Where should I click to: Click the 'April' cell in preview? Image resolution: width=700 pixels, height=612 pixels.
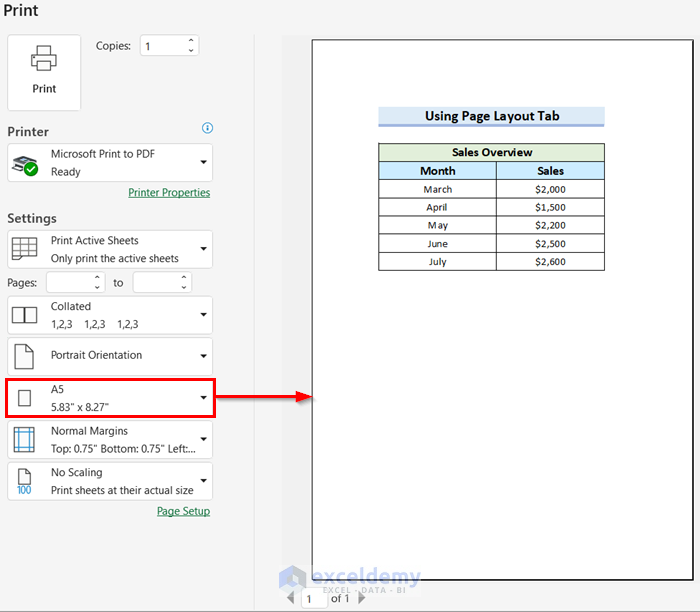pyautogui.click(x=438, y=207)
